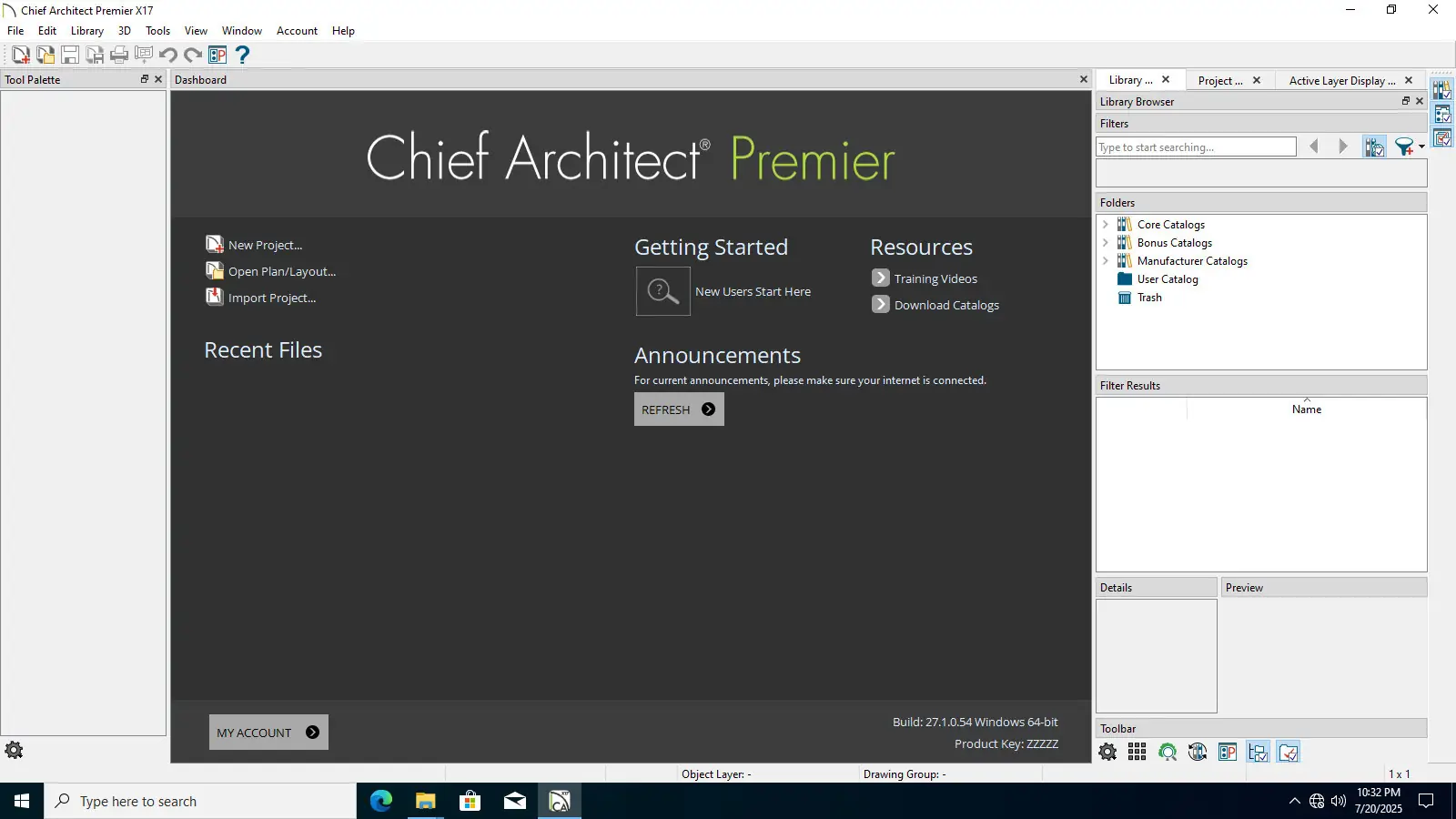Open the Edit menu

47,31
